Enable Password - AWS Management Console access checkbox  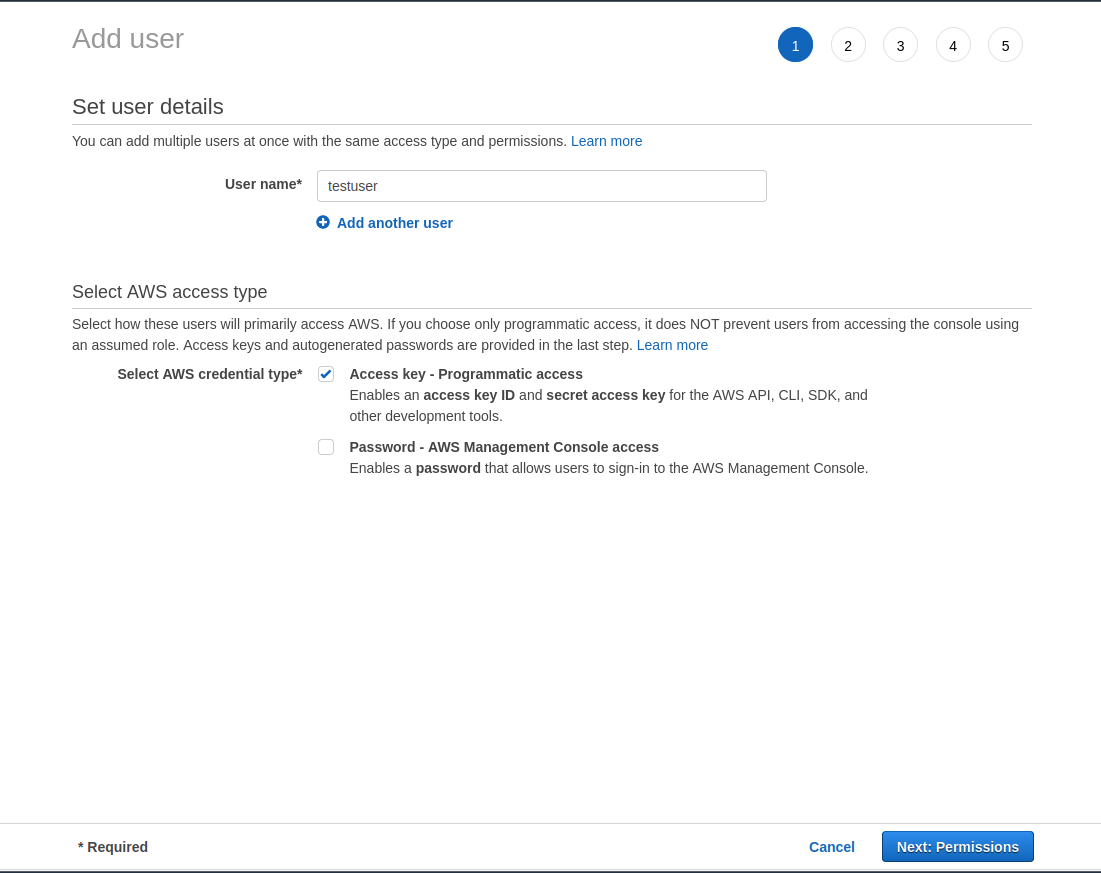click(326, 447)
